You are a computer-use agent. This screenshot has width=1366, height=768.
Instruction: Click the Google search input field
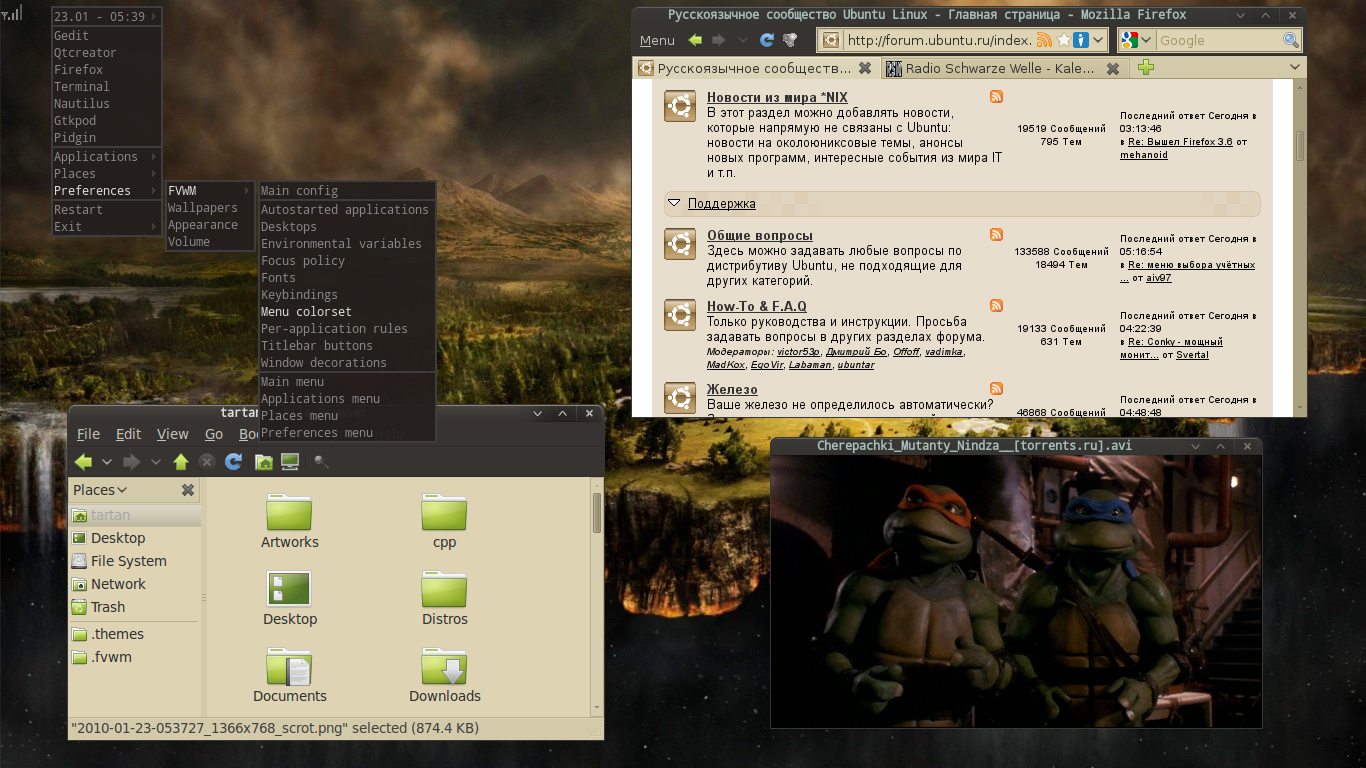pos(1218,40)
